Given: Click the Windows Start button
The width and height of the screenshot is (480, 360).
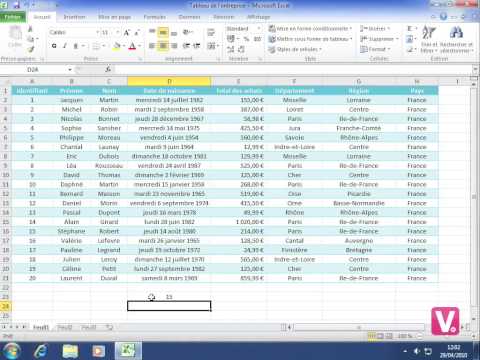Looking at the screenshot, I should pyautogui.click(x=11, y=351).
